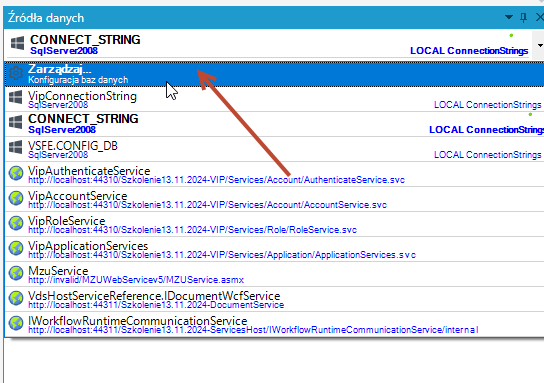
Task: Click LOCAL ConnectionStrings label of VipConnectionString
Action: coord(487,105)
